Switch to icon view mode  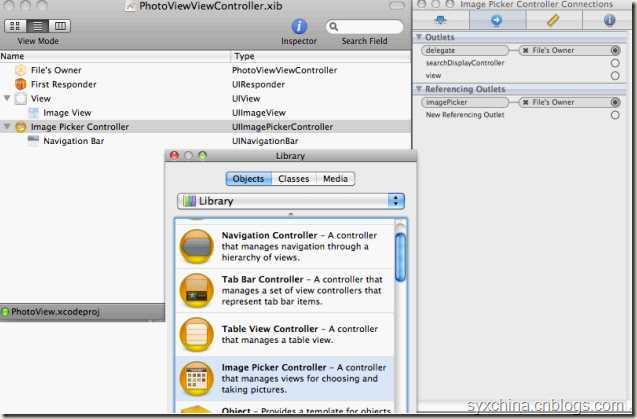tap(15, 26)
